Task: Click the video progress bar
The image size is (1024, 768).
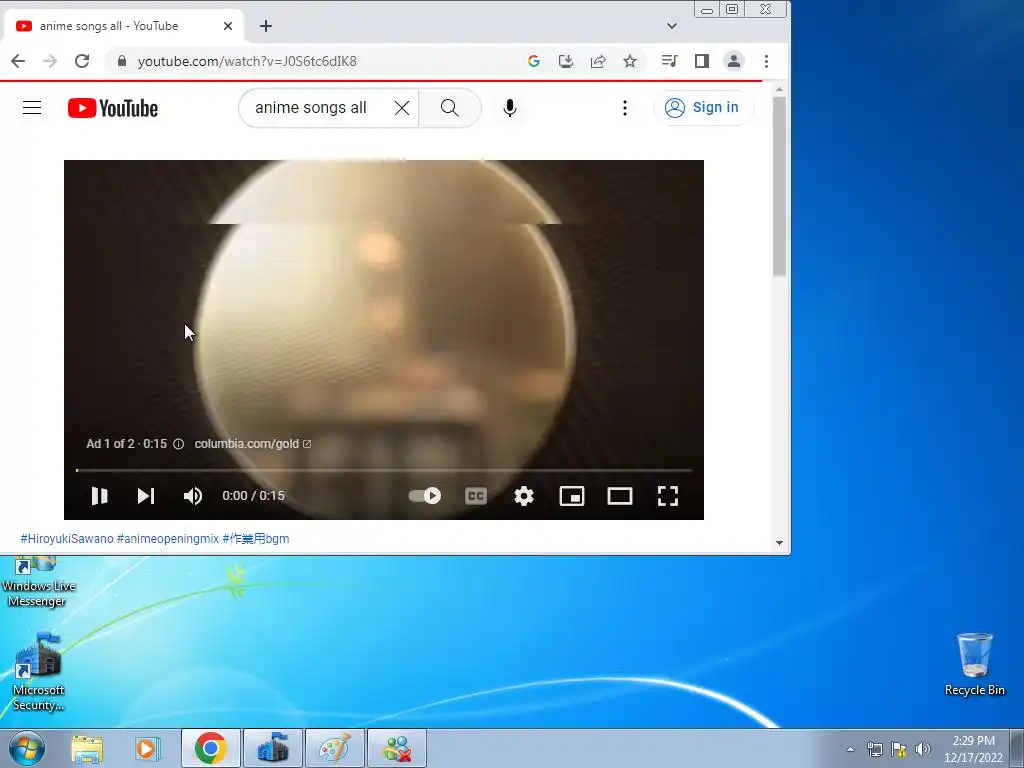Action: 384,470
